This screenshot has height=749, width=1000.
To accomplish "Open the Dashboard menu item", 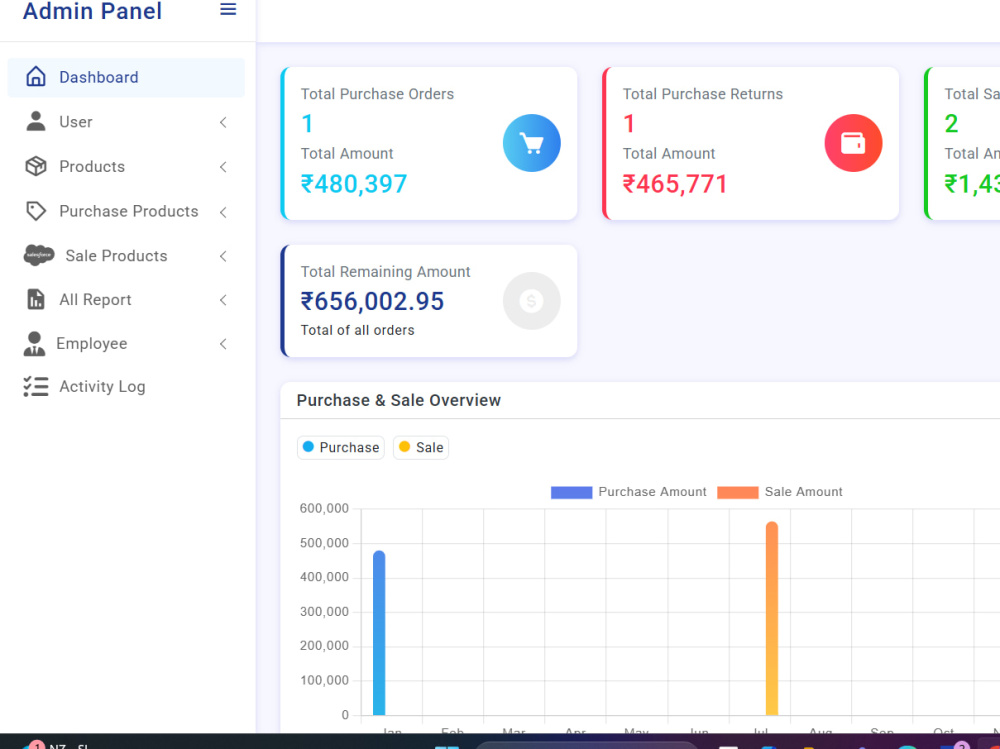I will pyautogui.click(x=126, y=77).
